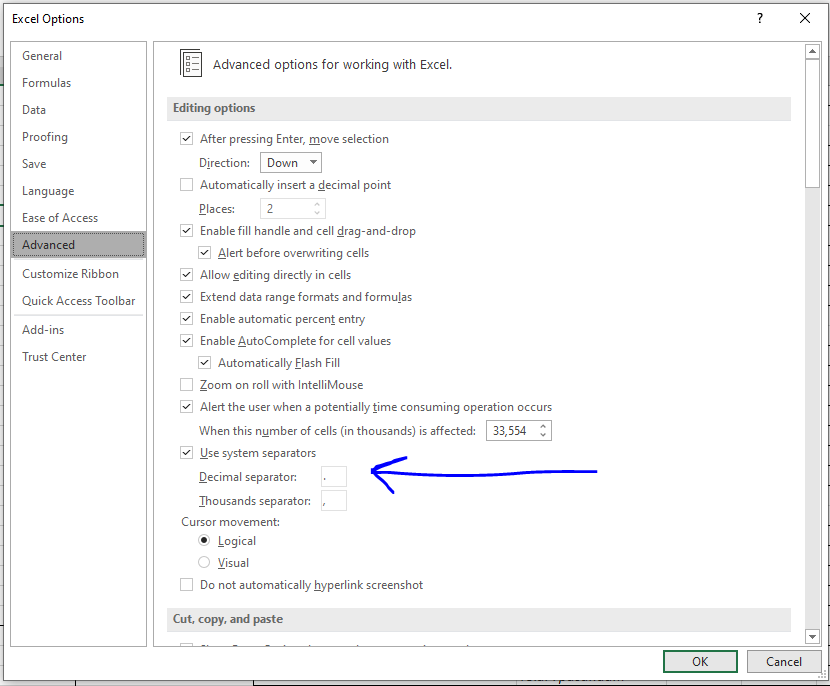Image resolution: width=830 pixels, height=686 pixels.
Task: Click OK to confirm Excel Options
Action: (x=700, y=662)
